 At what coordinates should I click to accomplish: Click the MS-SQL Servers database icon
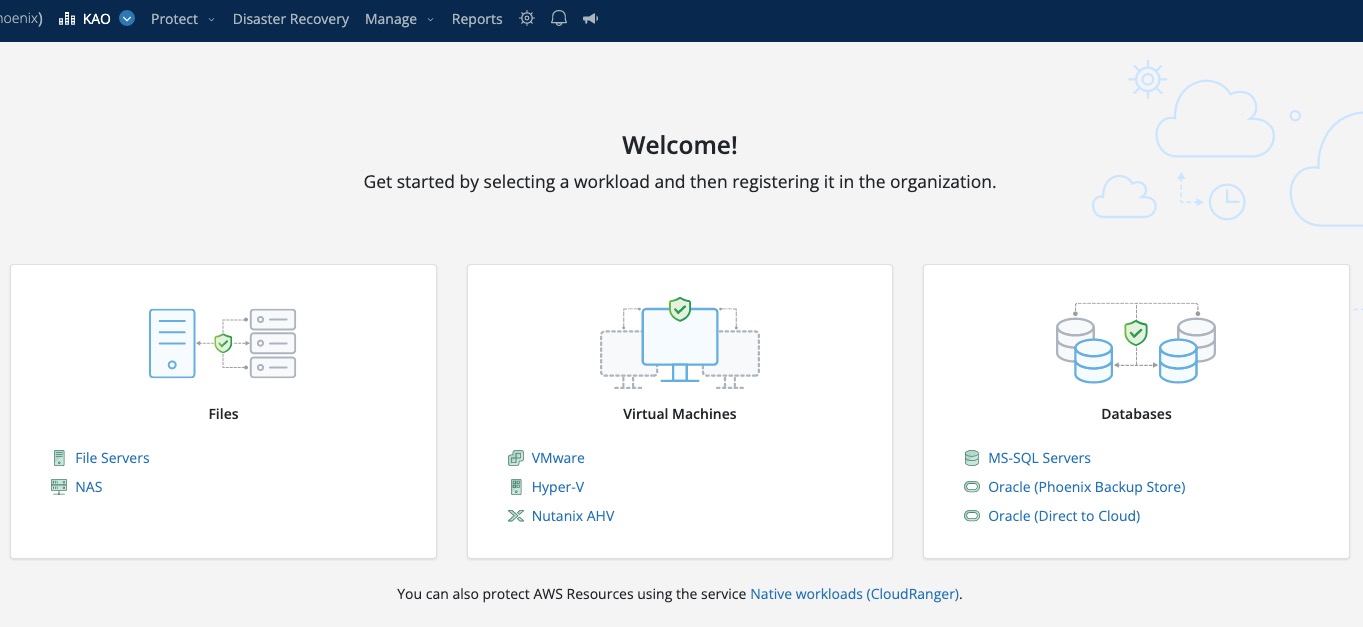pyautogui.click(x=971, y=458)
